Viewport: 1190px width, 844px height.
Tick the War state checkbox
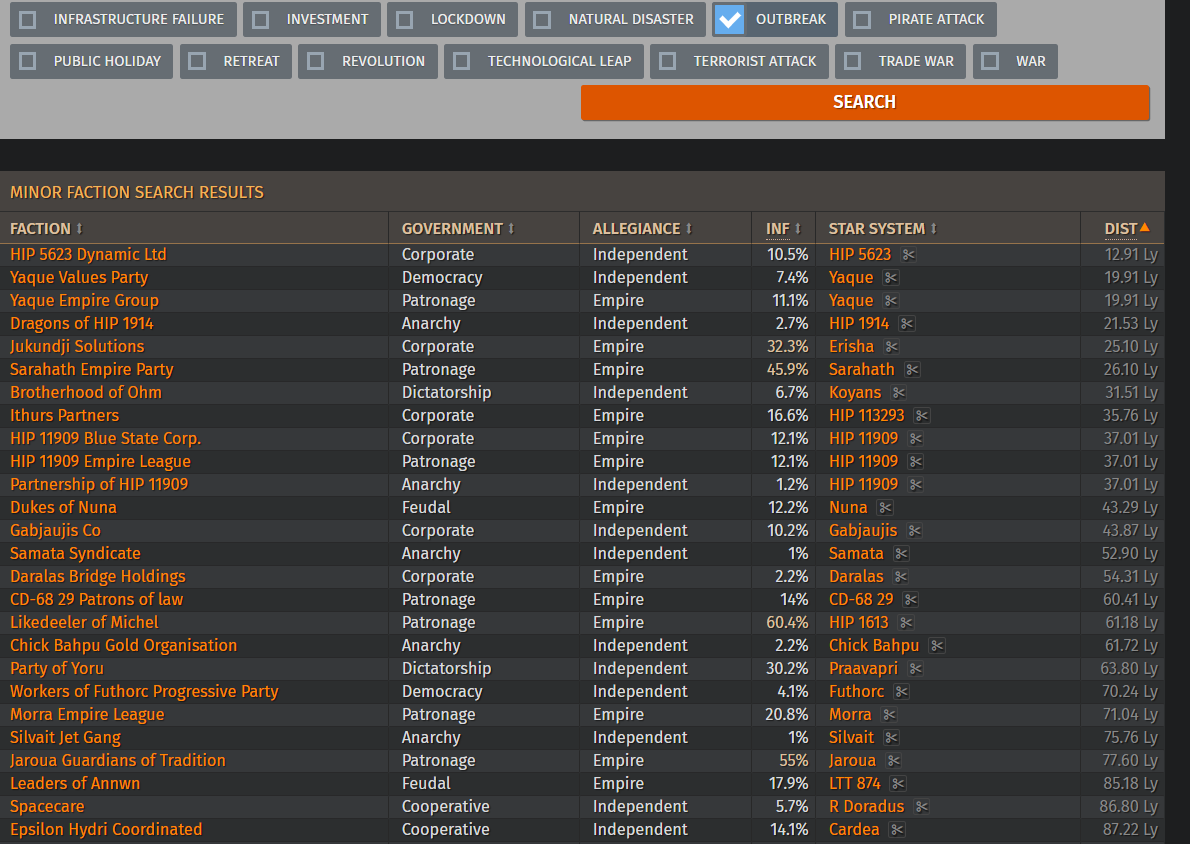[x=990, y=61]
